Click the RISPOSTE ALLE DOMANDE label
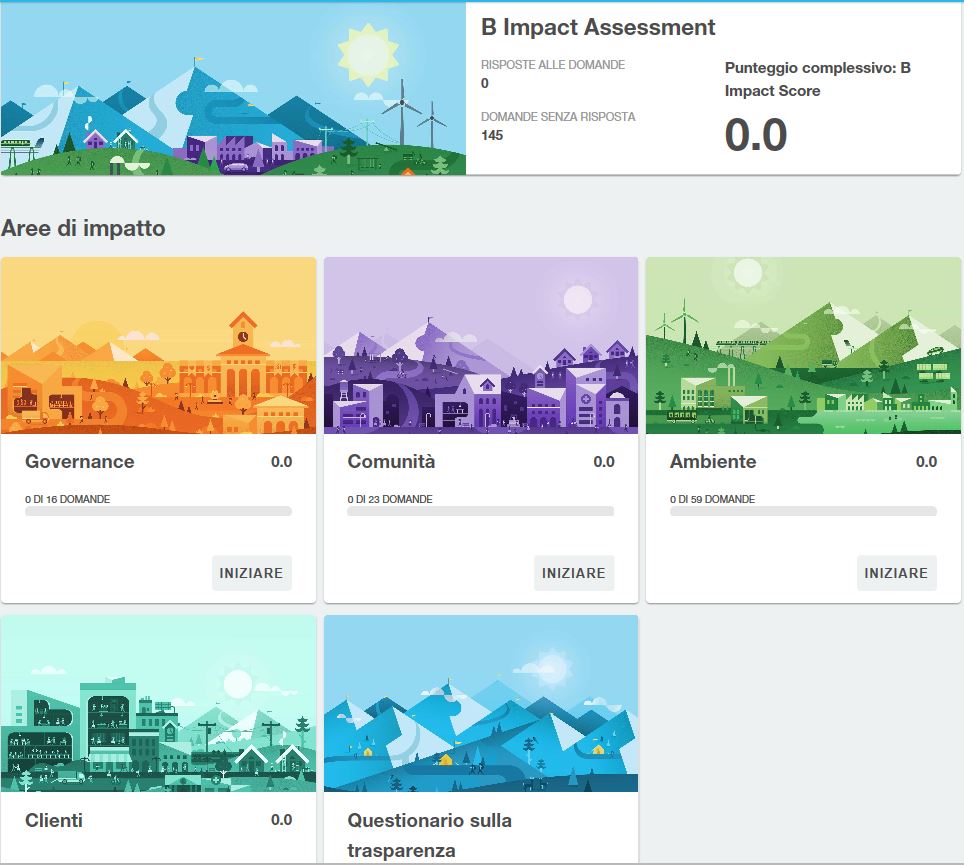This screenshot has height=865, width=964. click(x=553, y=65)
